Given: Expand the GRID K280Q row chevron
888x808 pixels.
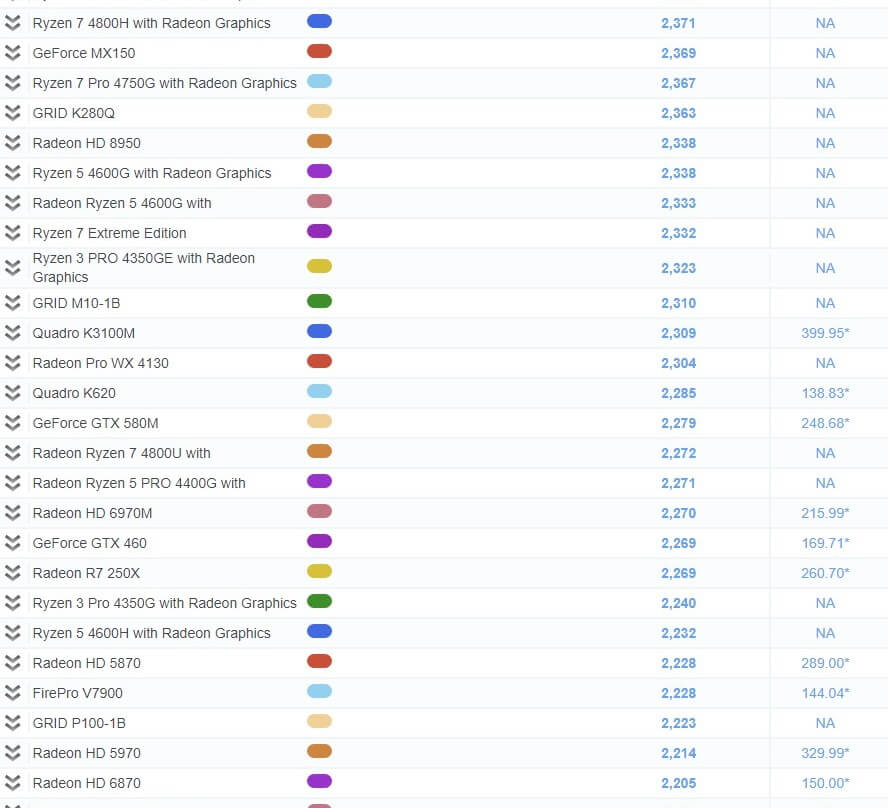Looking at the screenshot, I should point(12,113).
